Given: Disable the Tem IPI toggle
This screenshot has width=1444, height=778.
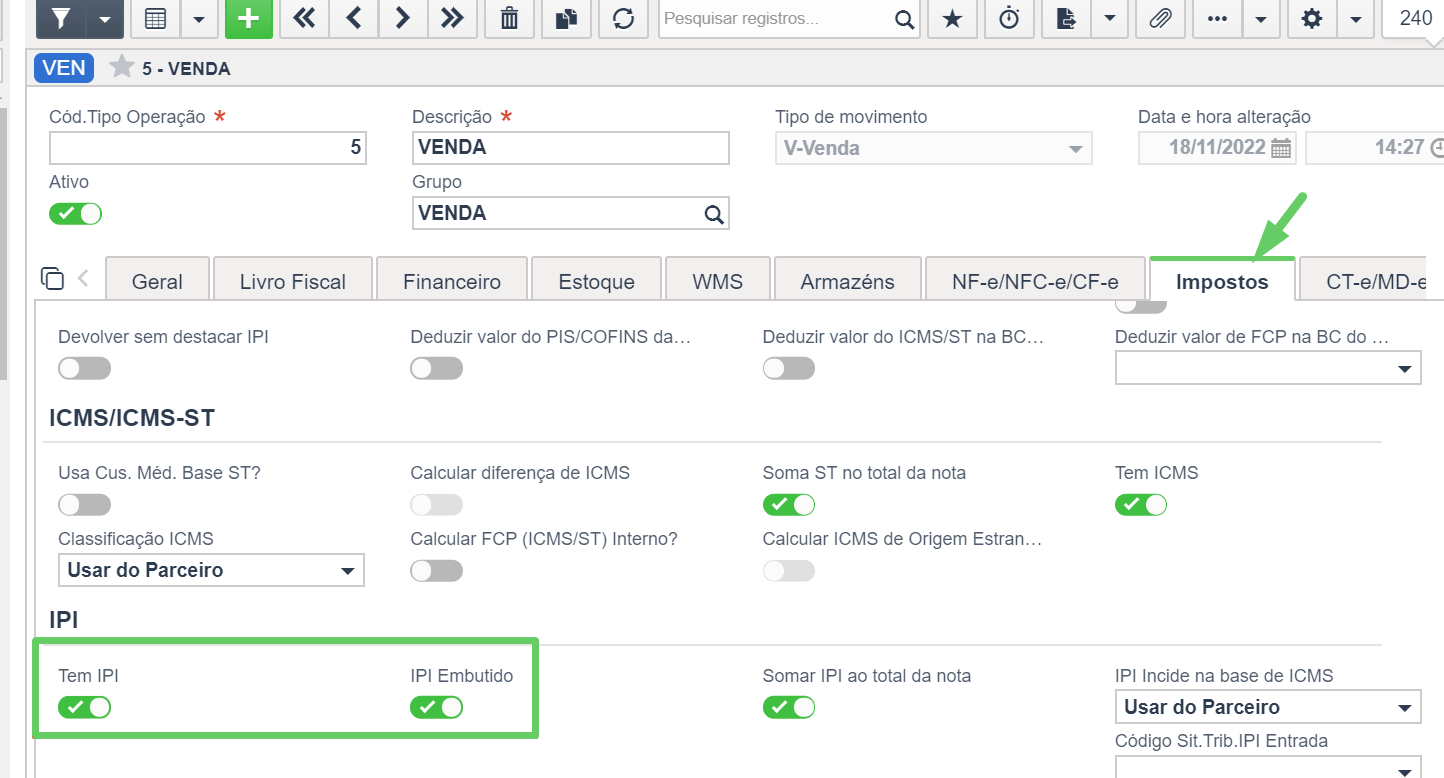Looking at the screenshot, I should [84, 707].
